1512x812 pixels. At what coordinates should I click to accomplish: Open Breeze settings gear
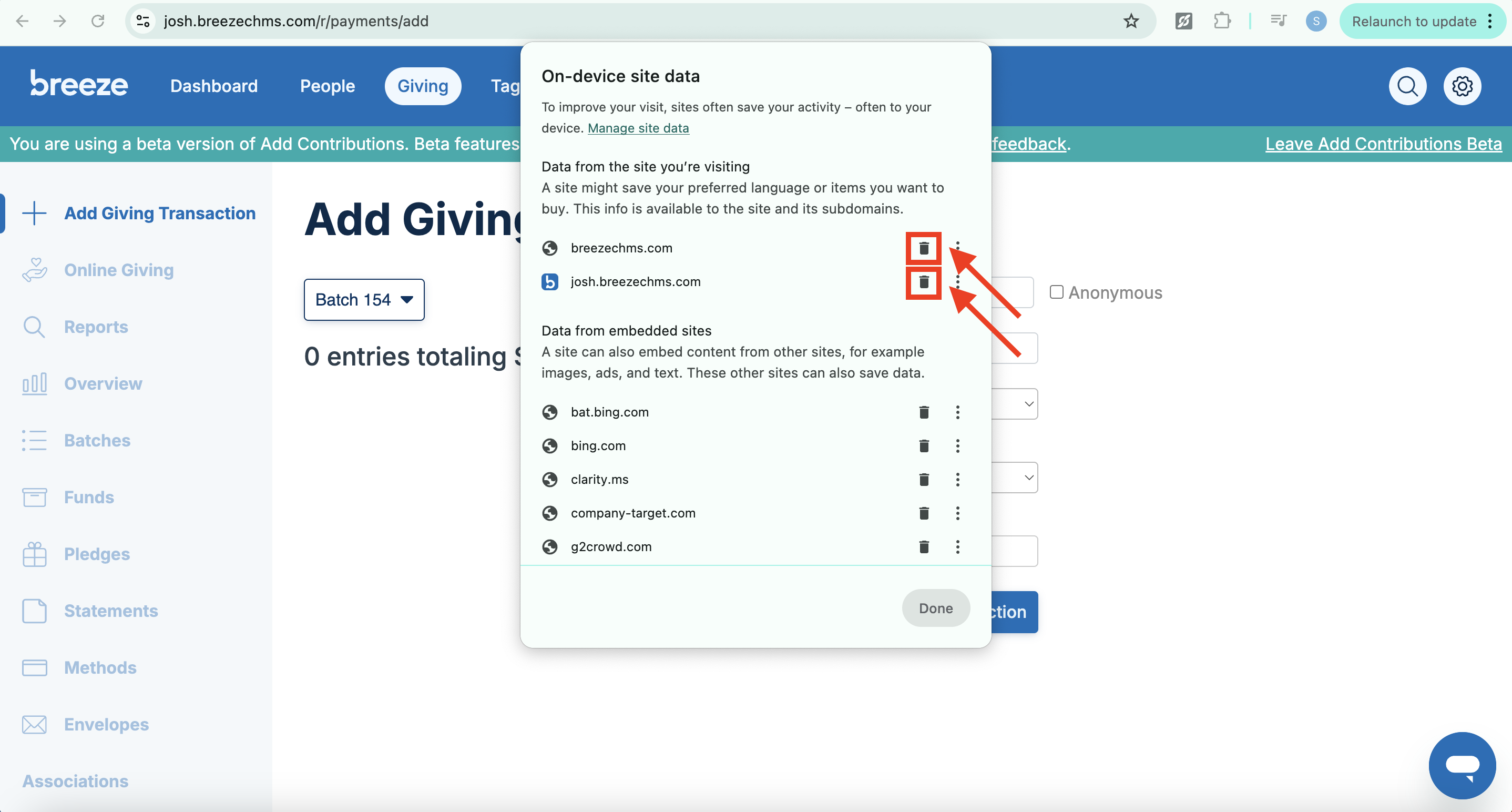pos(1462,86)
